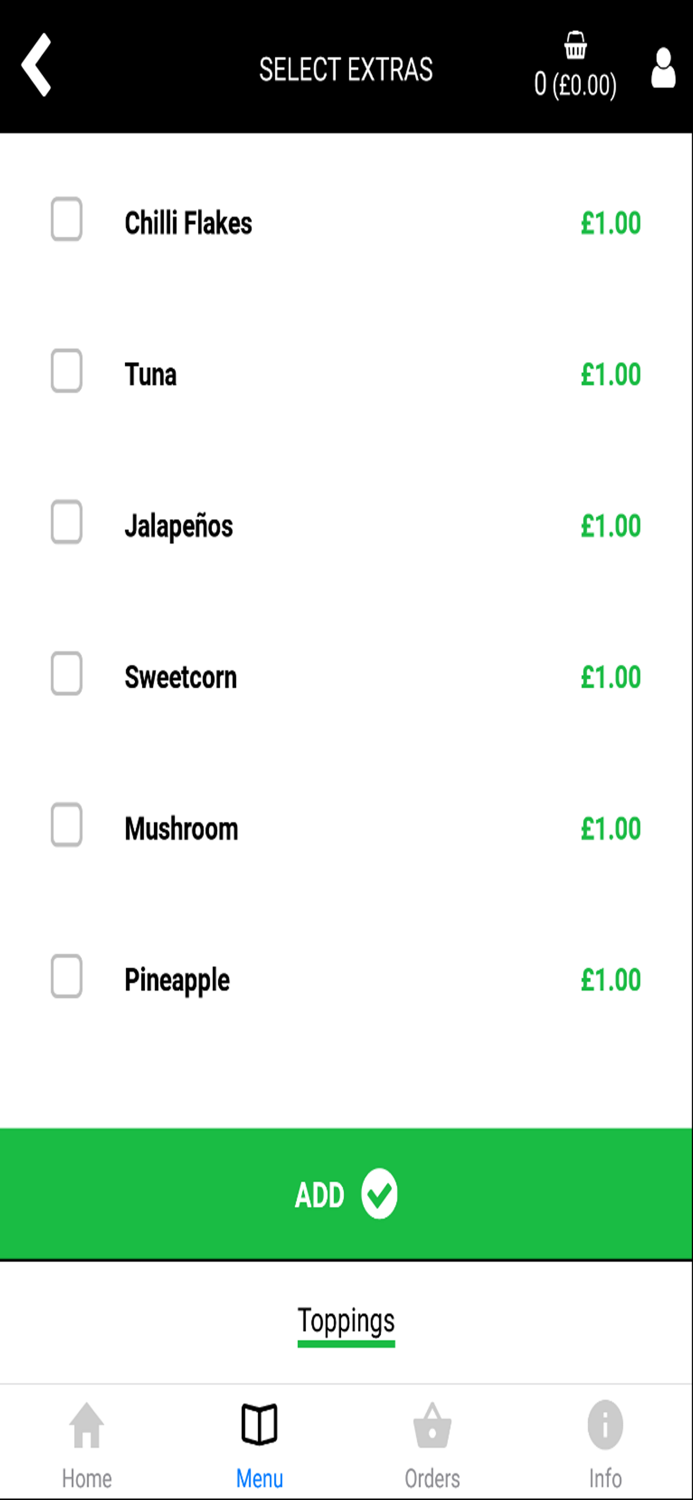Select the Tuna topping checkbox

pyautogui.click(x=66, y=372)
